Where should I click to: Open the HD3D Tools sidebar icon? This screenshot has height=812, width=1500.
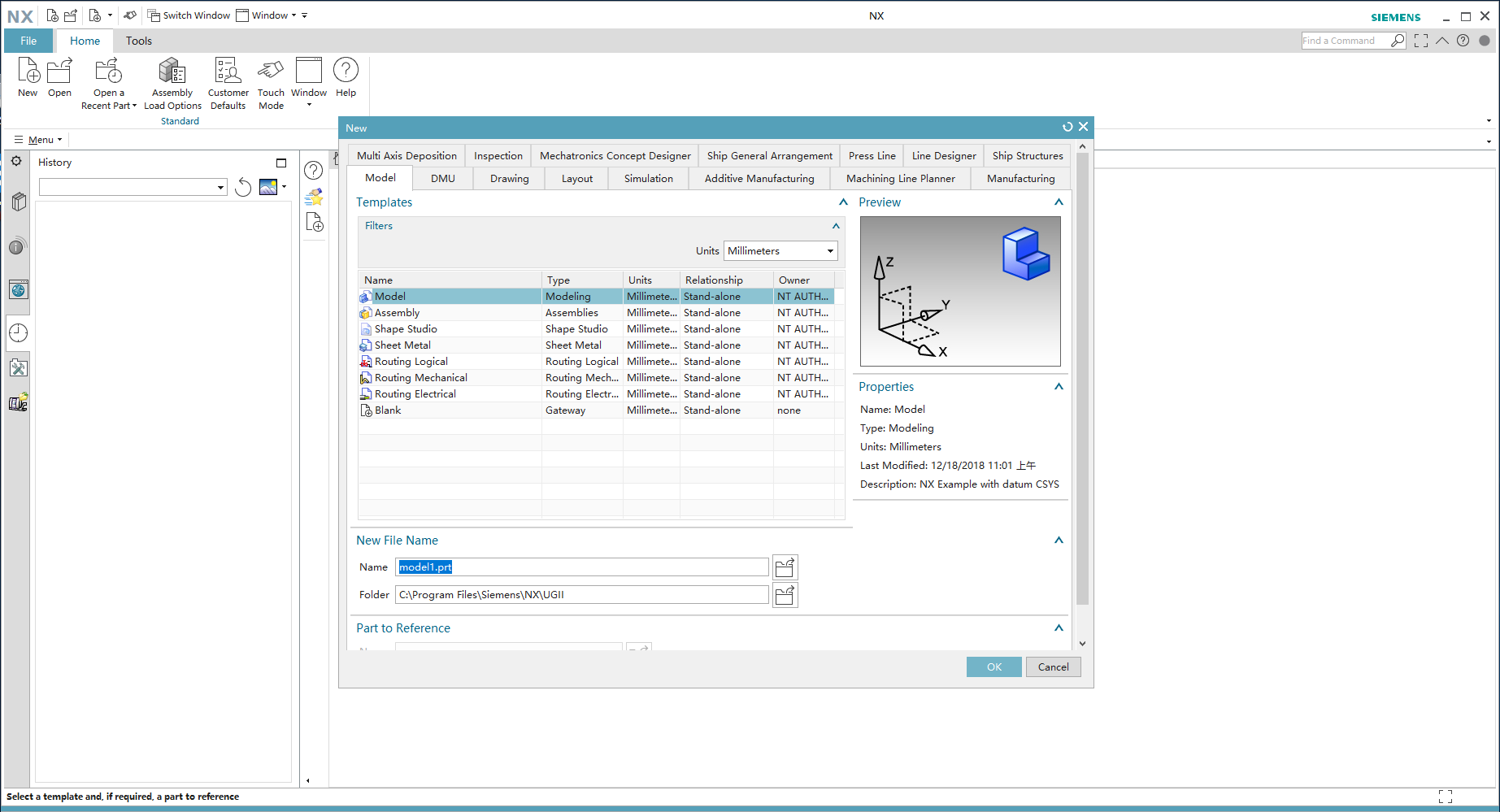[x=19, y=246]
